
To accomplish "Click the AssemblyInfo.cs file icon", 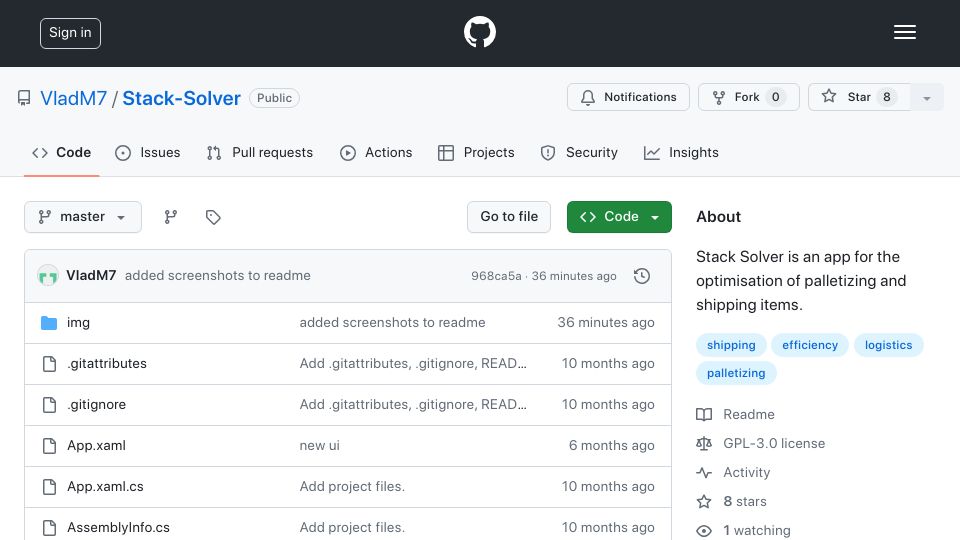I will tap(49, 527).
